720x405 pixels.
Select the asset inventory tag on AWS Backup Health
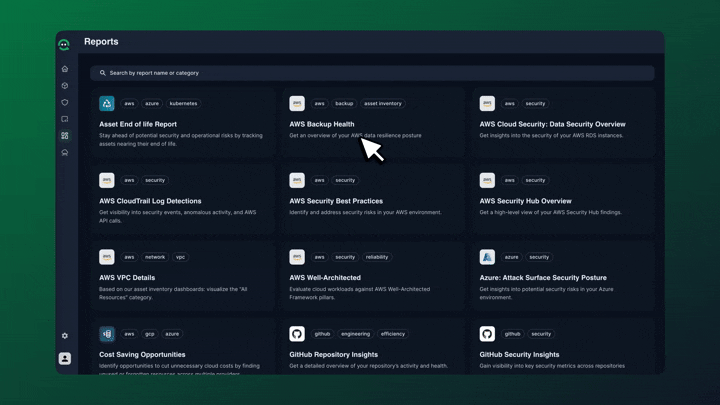(x=383, y=103)
